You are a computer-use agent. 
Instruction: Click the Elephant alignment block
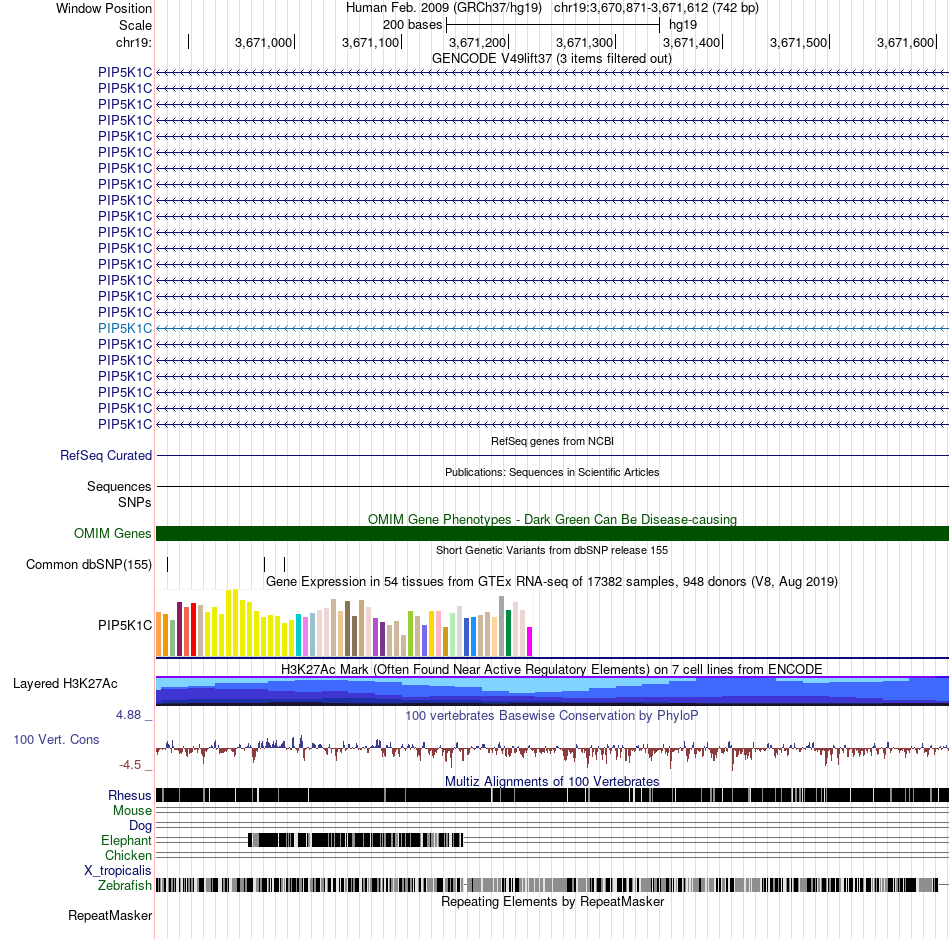(356, 840)
